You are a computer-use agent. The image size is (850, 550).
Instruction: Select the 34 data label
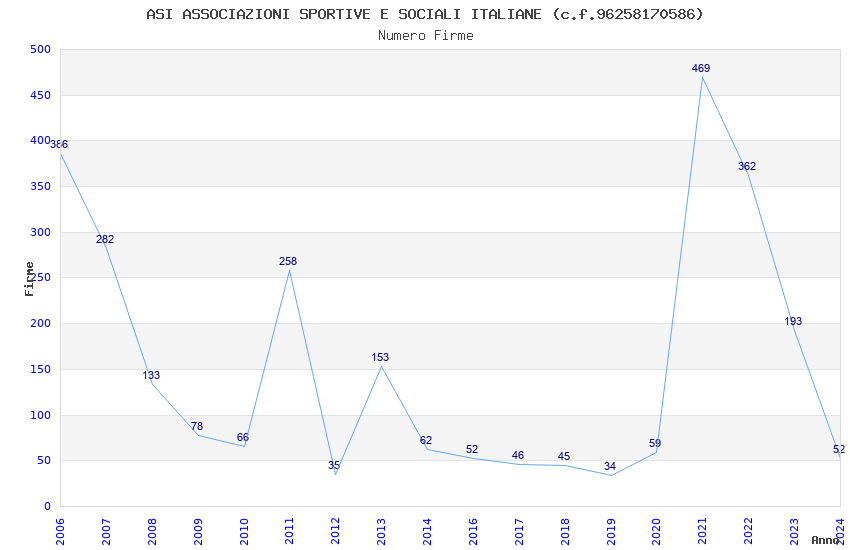(610, 466)
